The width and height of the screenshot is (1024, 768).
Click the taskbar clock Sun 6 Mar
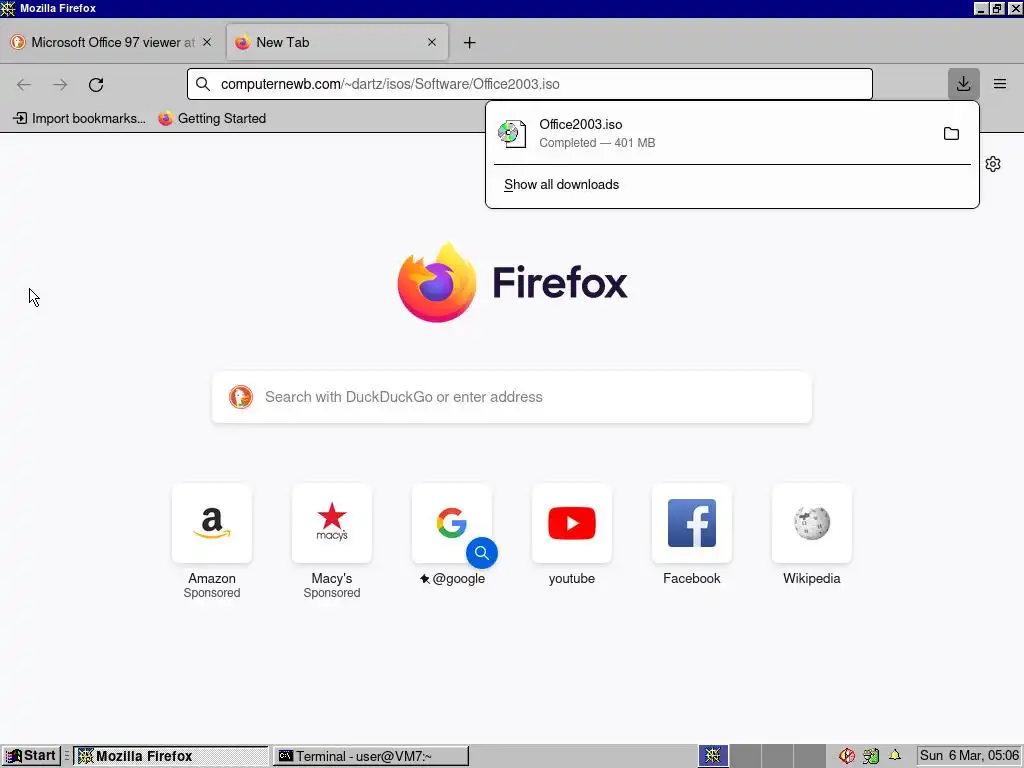tap(969, 756)
